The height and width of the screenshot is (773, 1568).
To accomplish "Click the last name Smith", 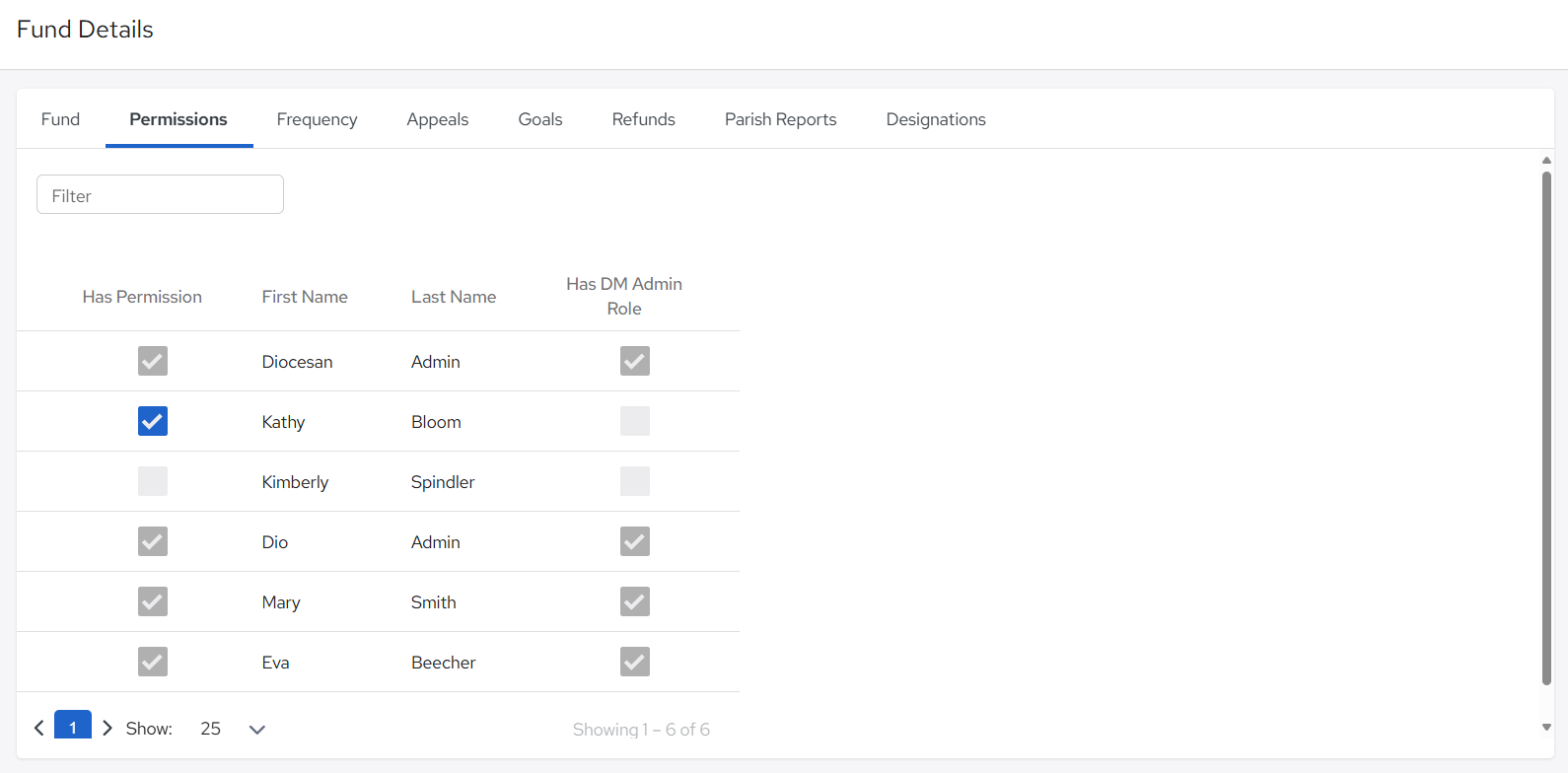I will click(433, 602).
